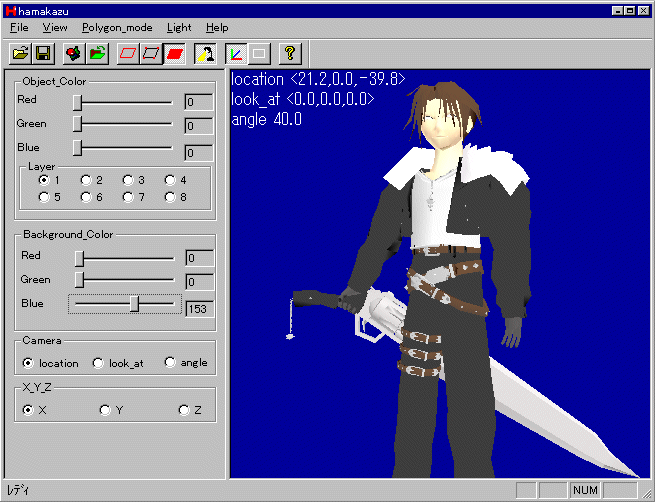655x502 pixels.
Task: Select wireframe polygon mode icon
Action: [128, 54]
